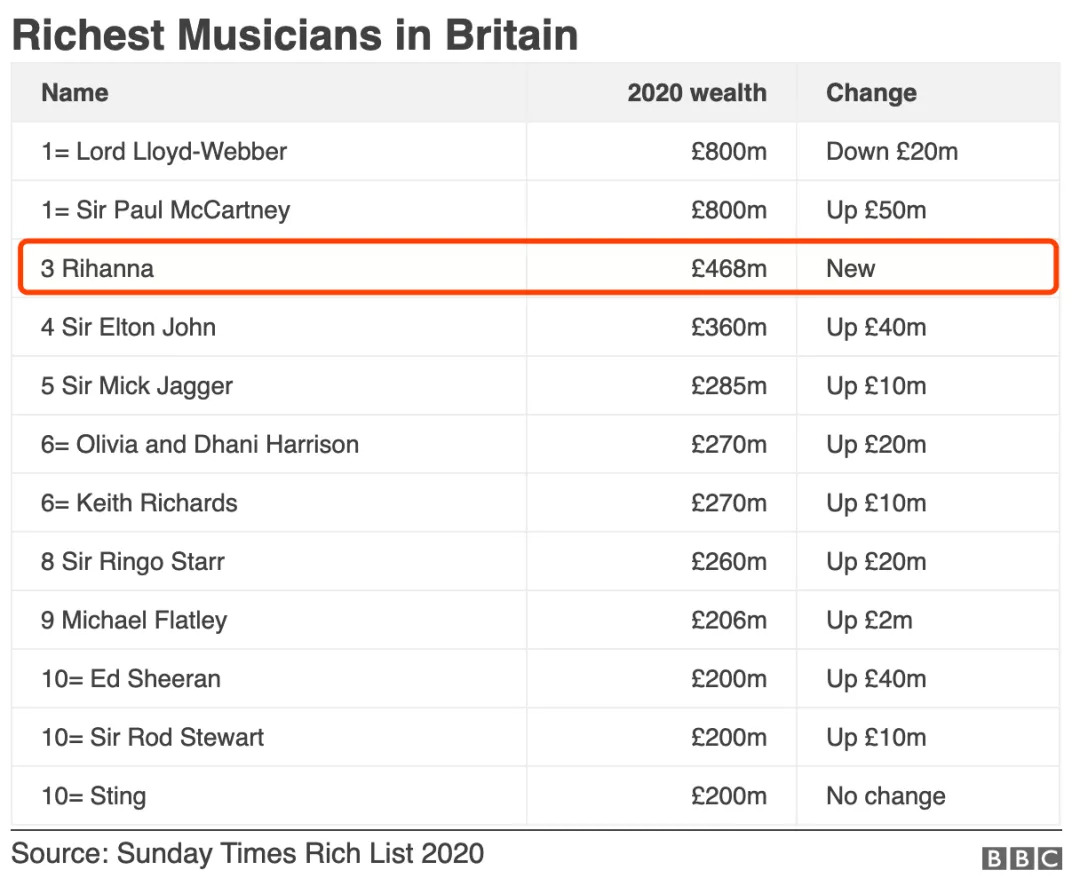The height and width of the screenshot is (886, 1080).
Task: Click the Richest Musicians in Britain title
Action: click(295, 35)
